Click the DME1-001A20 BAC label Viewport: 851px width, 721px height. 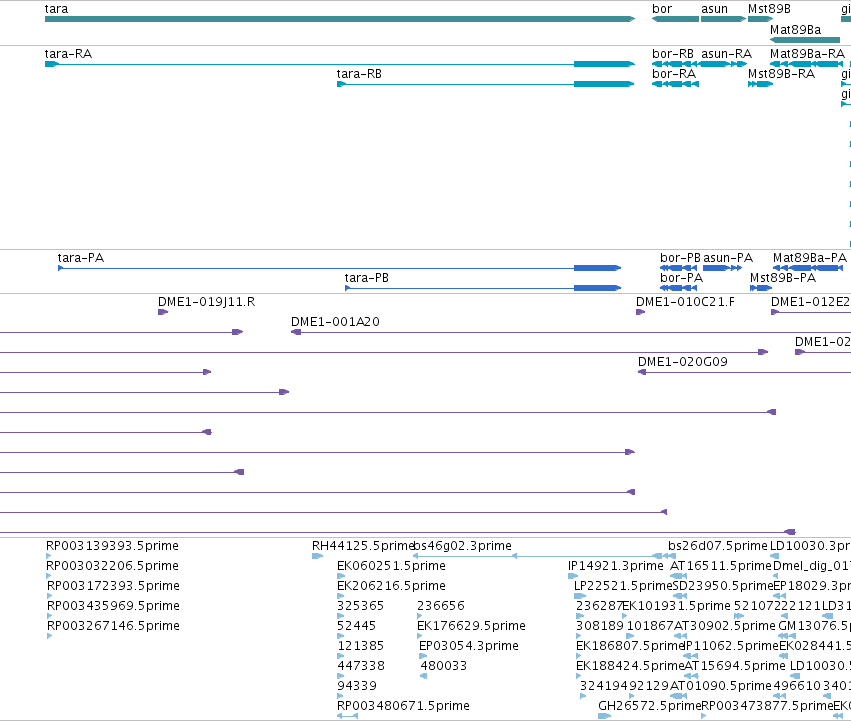(x=335, y=322)
